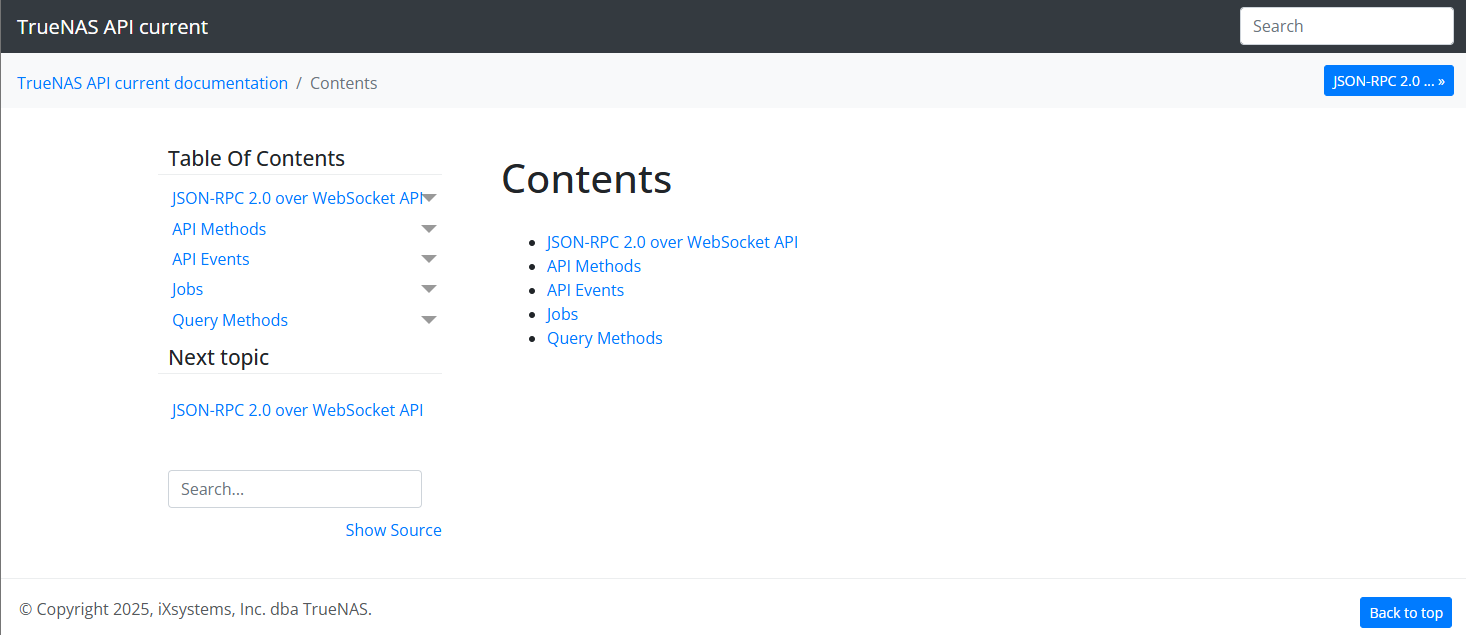
Task: Expand the Jobs entry in Table Of Contents
Action: click(429, 289)
